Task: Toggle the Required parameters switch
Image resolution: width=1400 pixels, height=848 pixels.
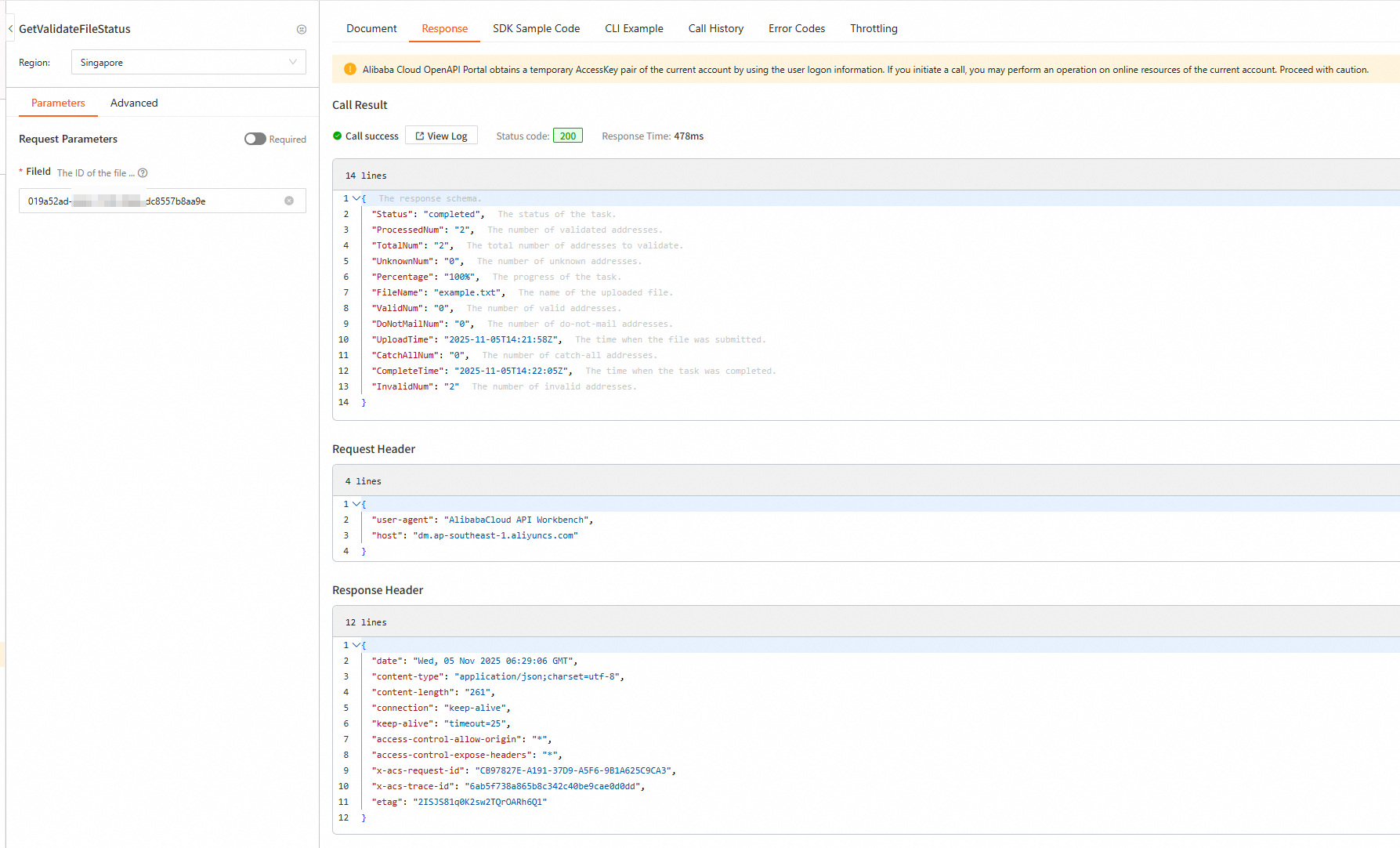Action: click(x=255, y=140)
